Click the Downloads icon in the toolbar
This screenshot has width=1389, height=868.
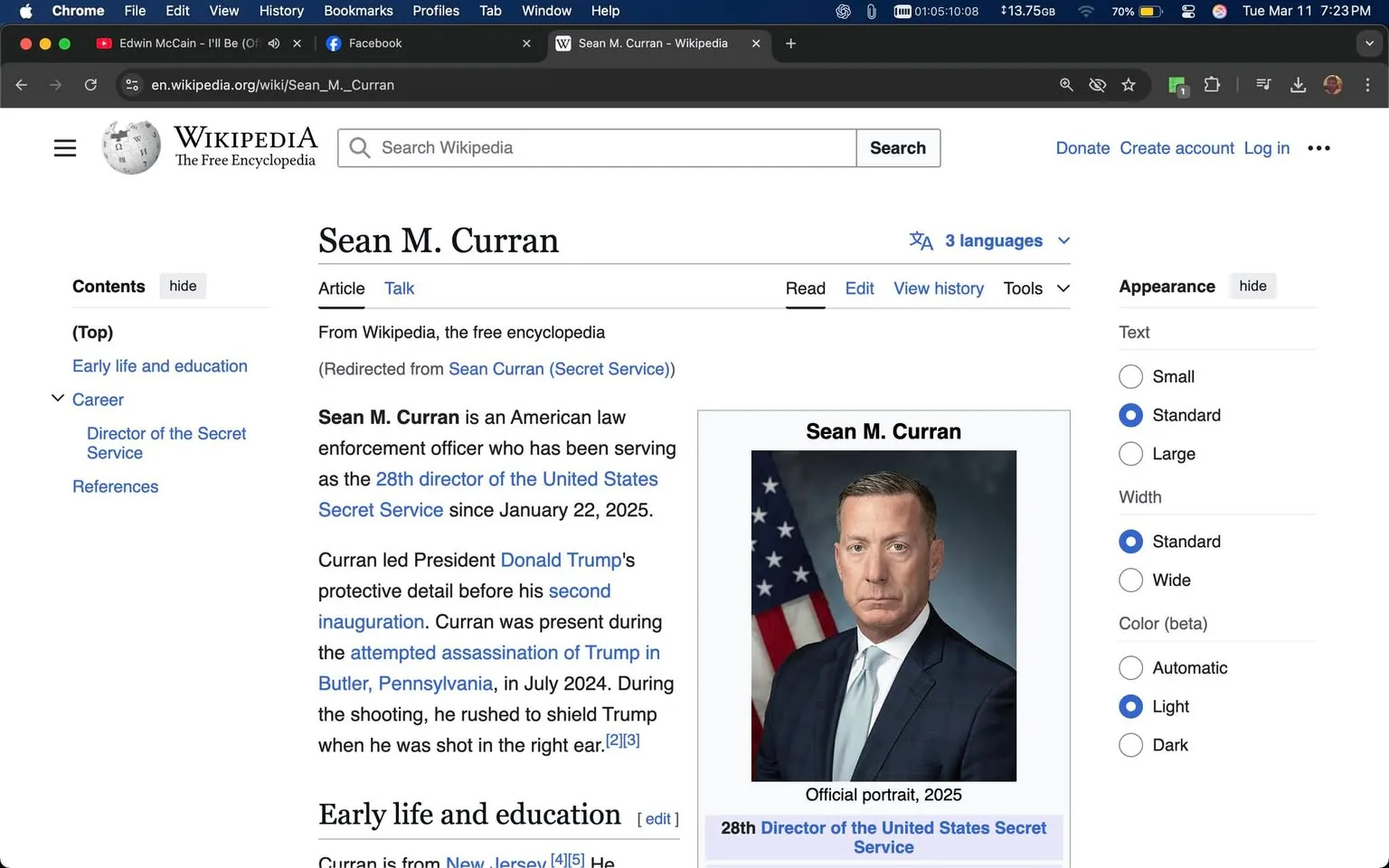tap(1299, 84)
